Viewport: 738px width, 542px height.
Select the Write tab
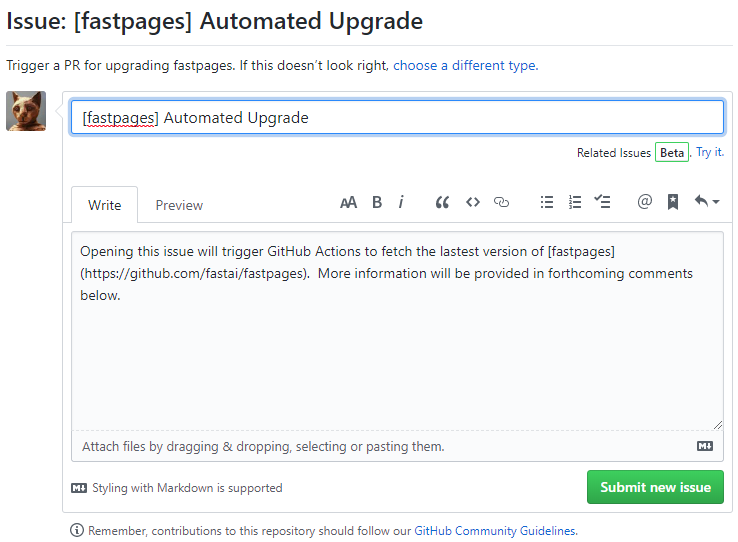click(x=104, y=205)
